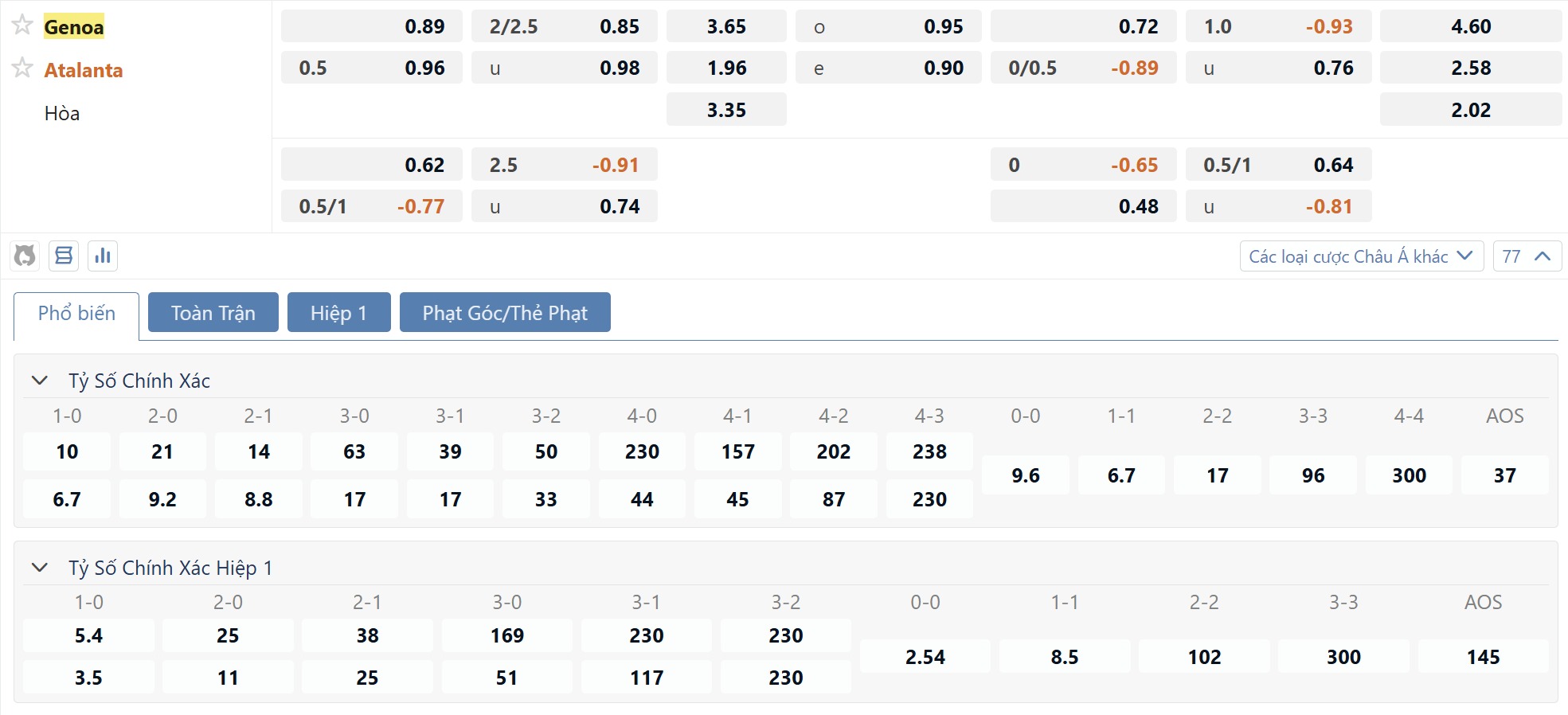This screenshot has width=1568, height=715.
Task: Star Genoa as a favorite team
Action: 22,25
